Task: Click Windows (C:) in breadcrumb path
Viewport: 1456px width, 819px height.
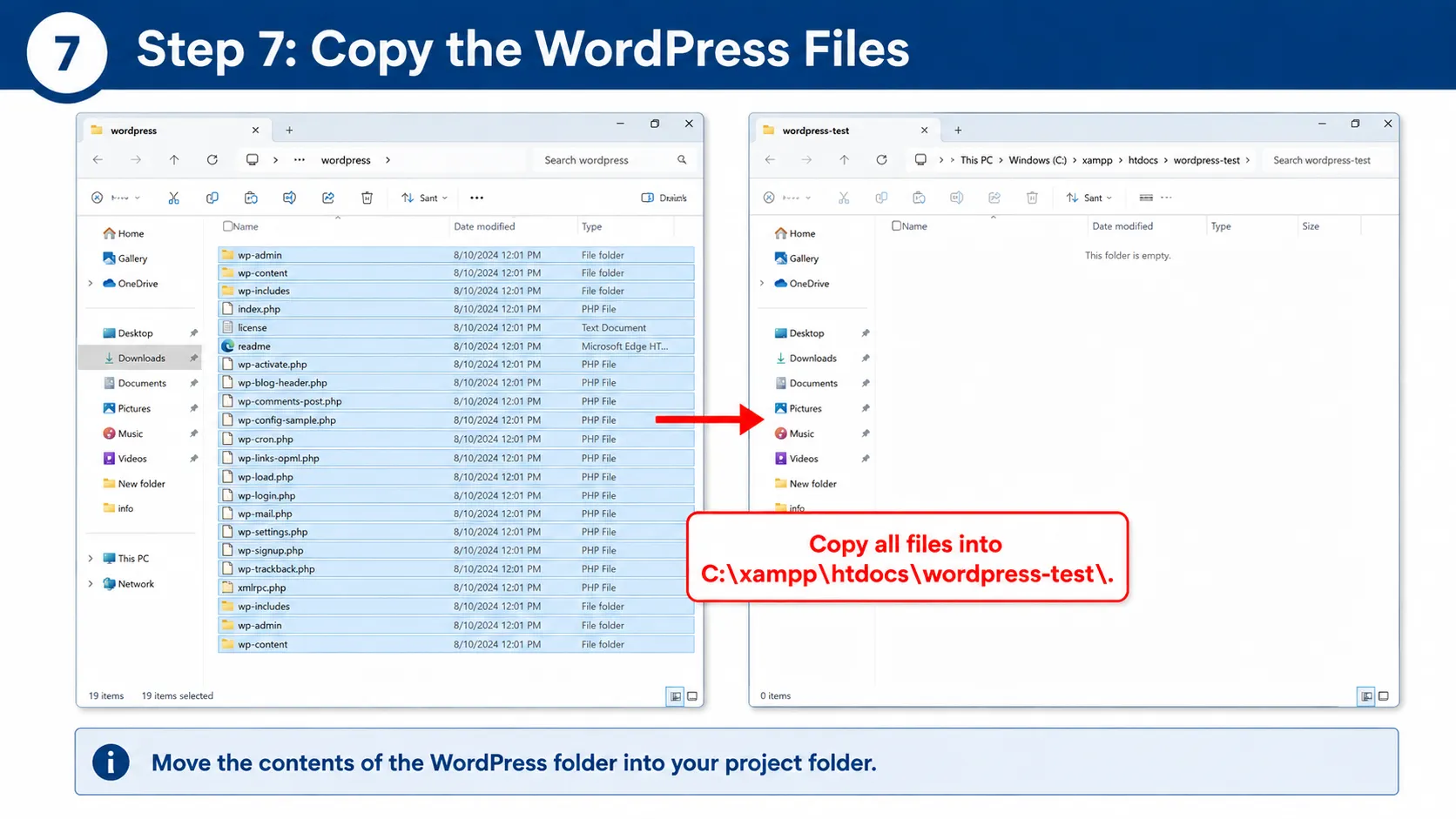Action: pyautogui.click(x=1037, y=160)
